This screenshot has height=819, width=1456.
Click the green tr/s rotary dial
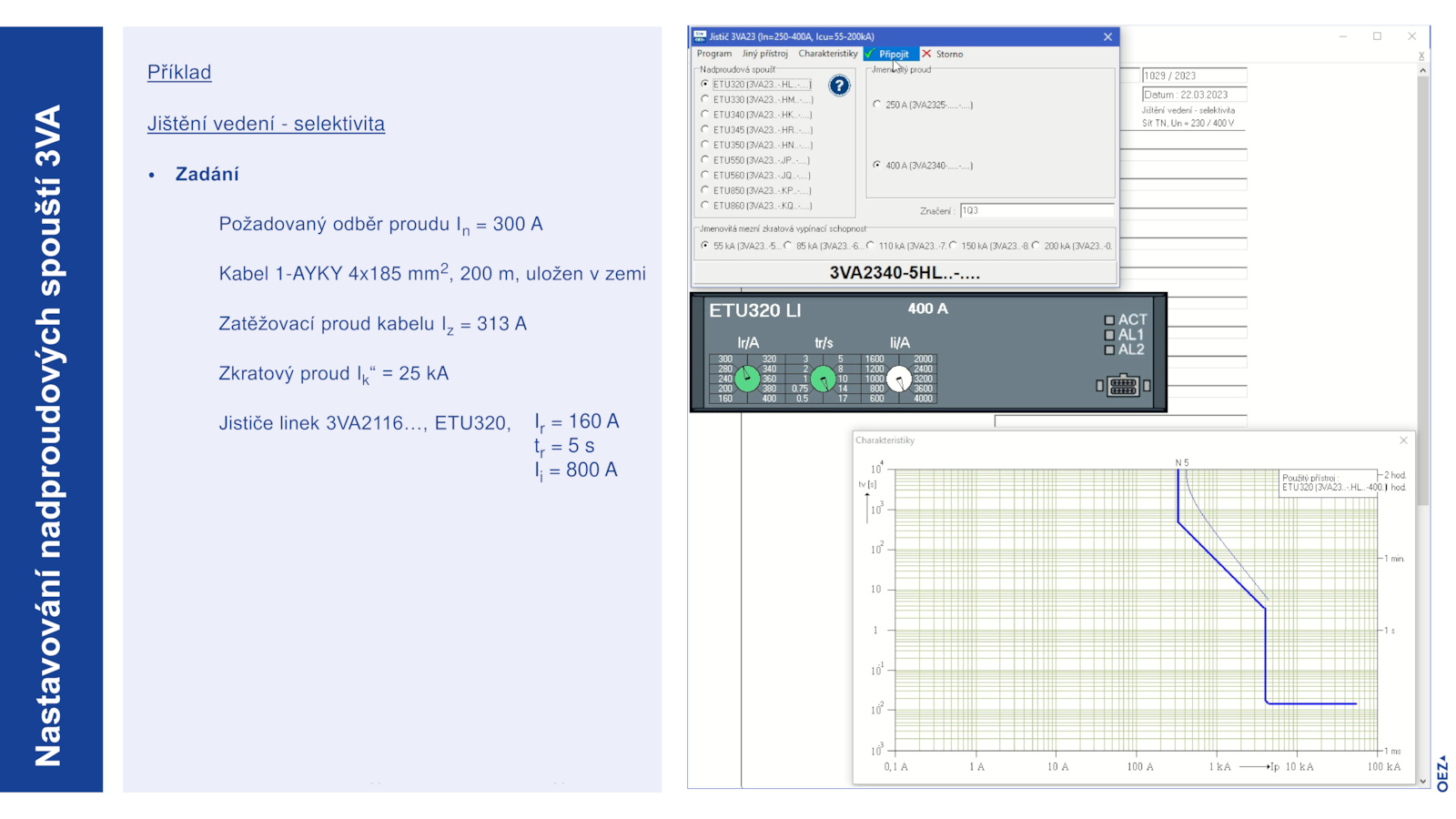823,378
